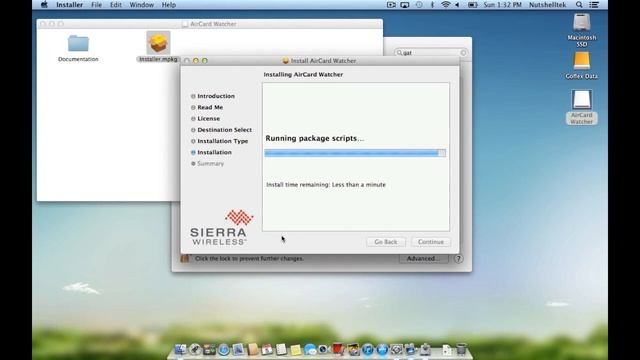Screen dimensions: 640x360
Task: Open the AirPlay display icon in menu bar
Action: point(404,5)
